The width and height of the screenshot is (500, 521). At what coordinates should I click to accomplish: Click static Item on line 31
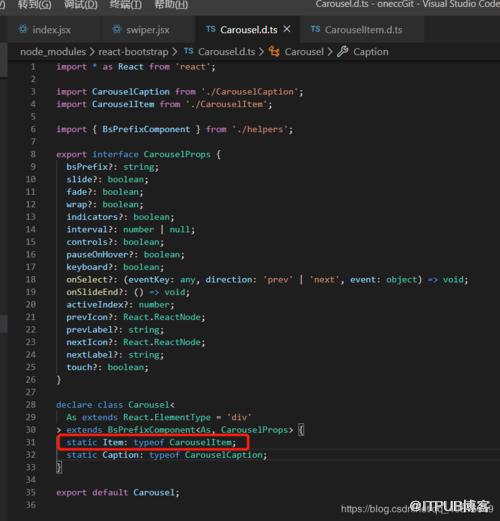[95, 442]
